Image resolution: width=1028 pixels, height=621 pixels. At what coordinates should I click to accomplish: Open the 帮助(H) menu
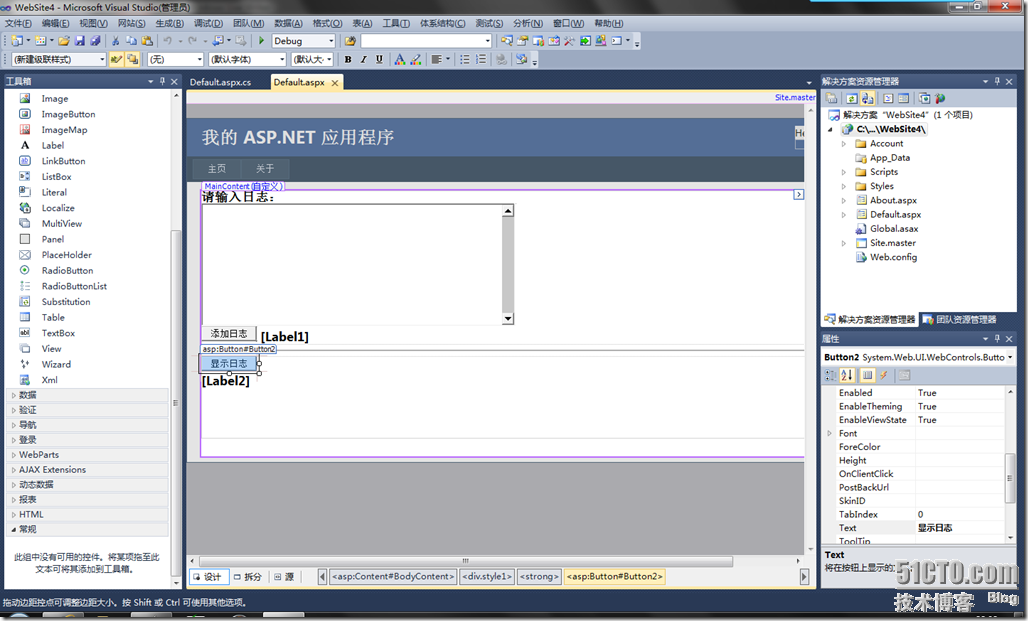coord(608,23)
